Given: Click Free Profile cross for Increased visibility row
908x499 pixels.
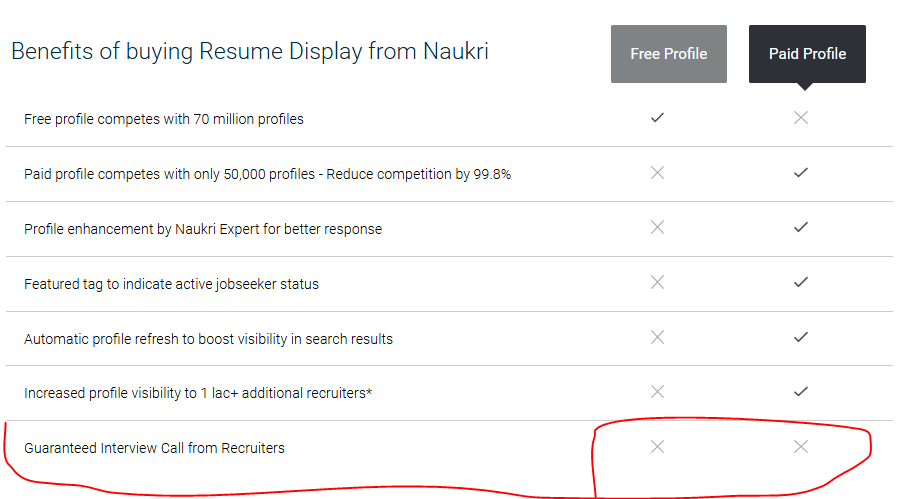Looking at the screenshot, I should (657, 391).
